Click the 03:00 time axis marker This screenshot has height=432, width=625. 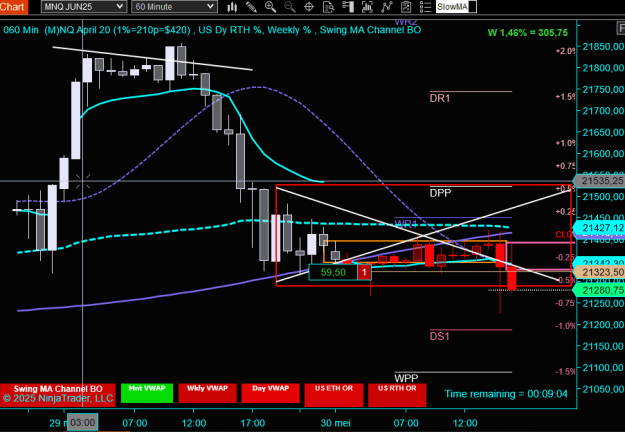83,422
